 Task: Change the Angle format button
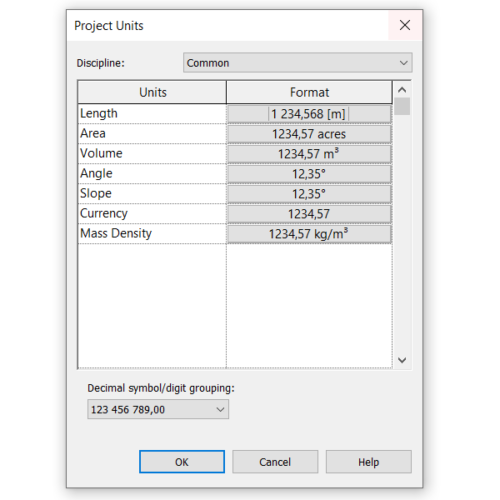click(309, 174)
